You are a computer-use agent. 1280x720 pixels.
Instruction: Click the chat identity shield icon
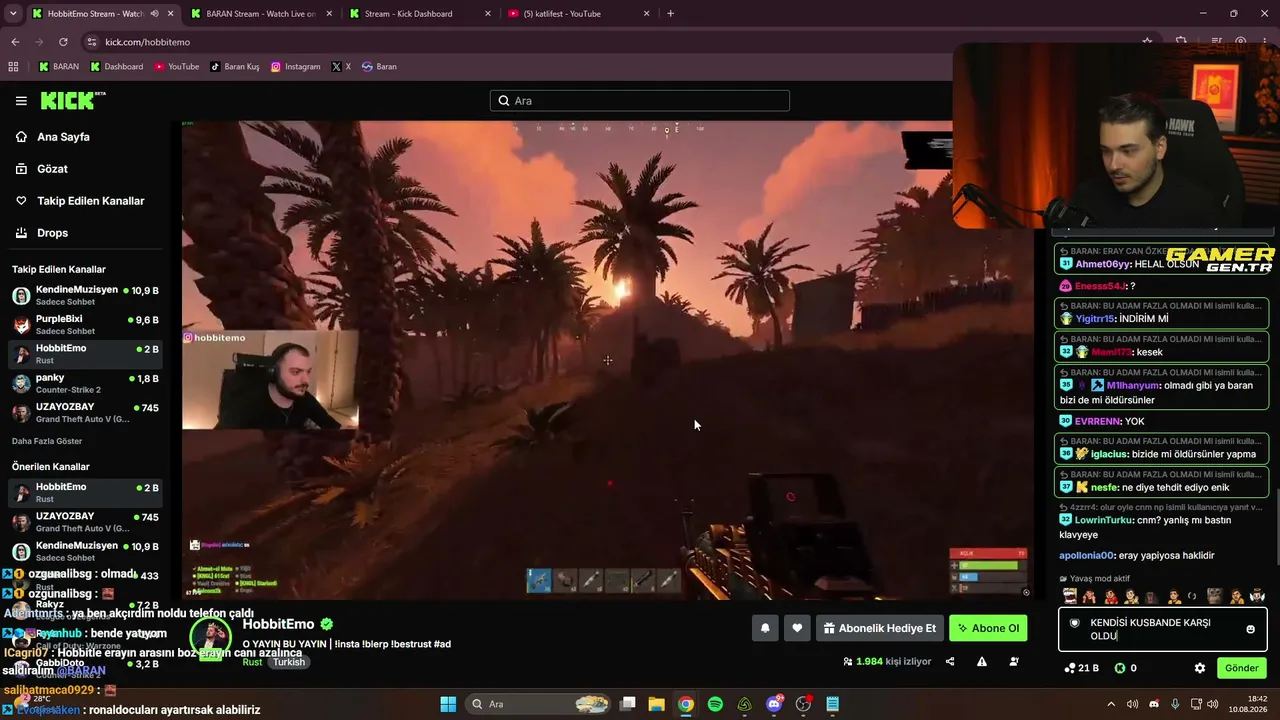(1075, 623)
